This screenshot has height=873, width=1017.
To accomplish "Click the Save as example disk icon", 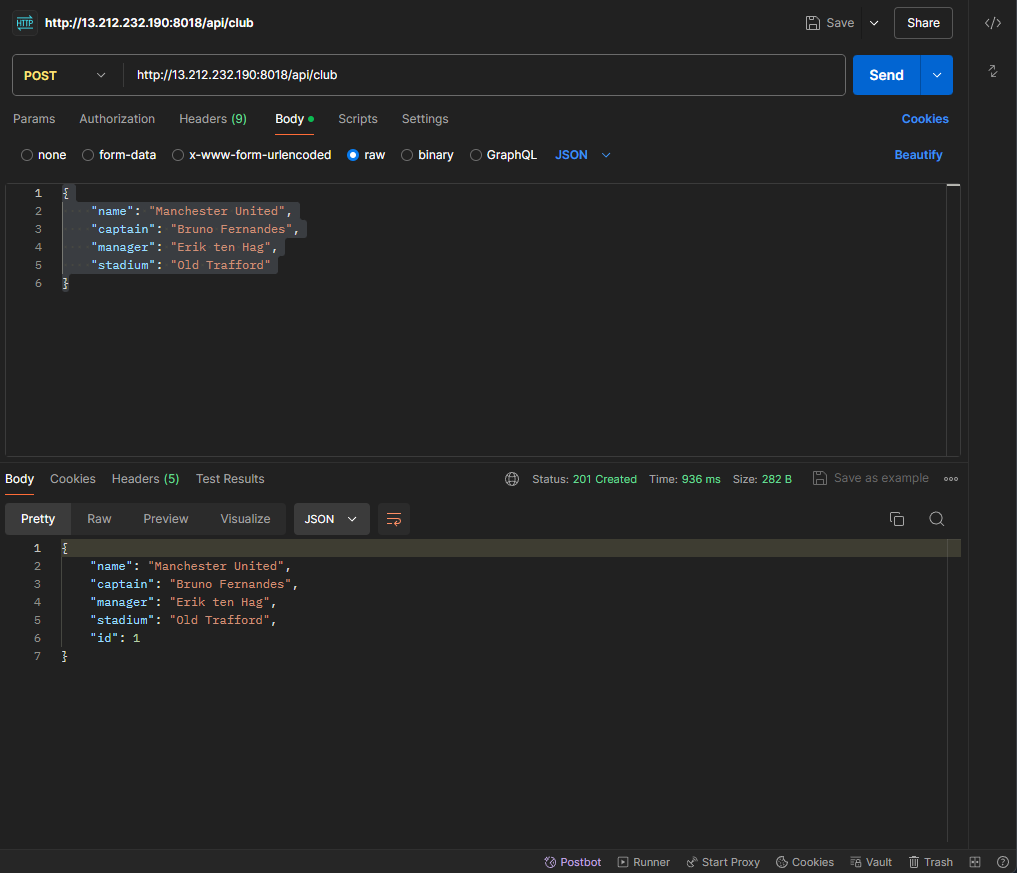I will [x=820, y=478].
